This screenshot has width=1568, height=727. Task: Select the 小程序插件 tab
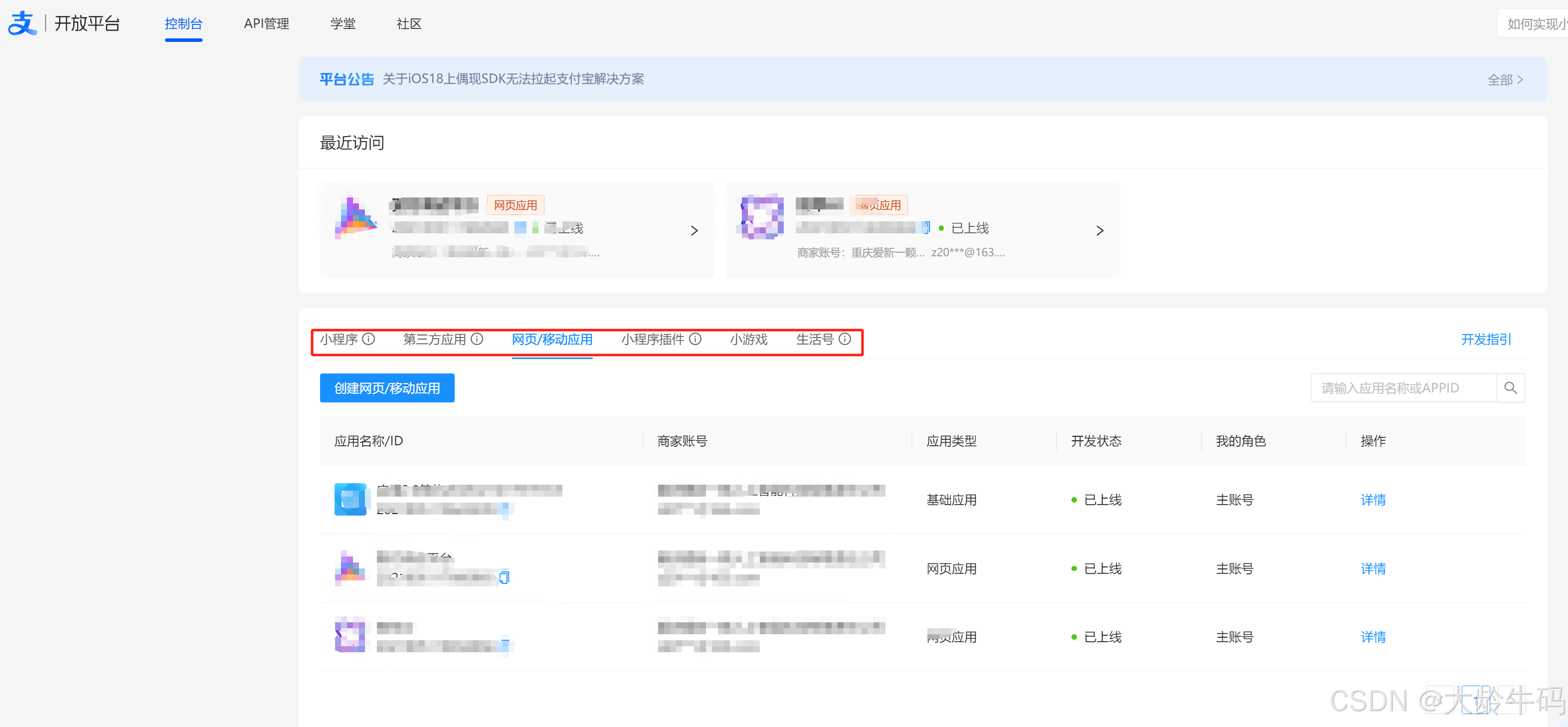(653, 339)
